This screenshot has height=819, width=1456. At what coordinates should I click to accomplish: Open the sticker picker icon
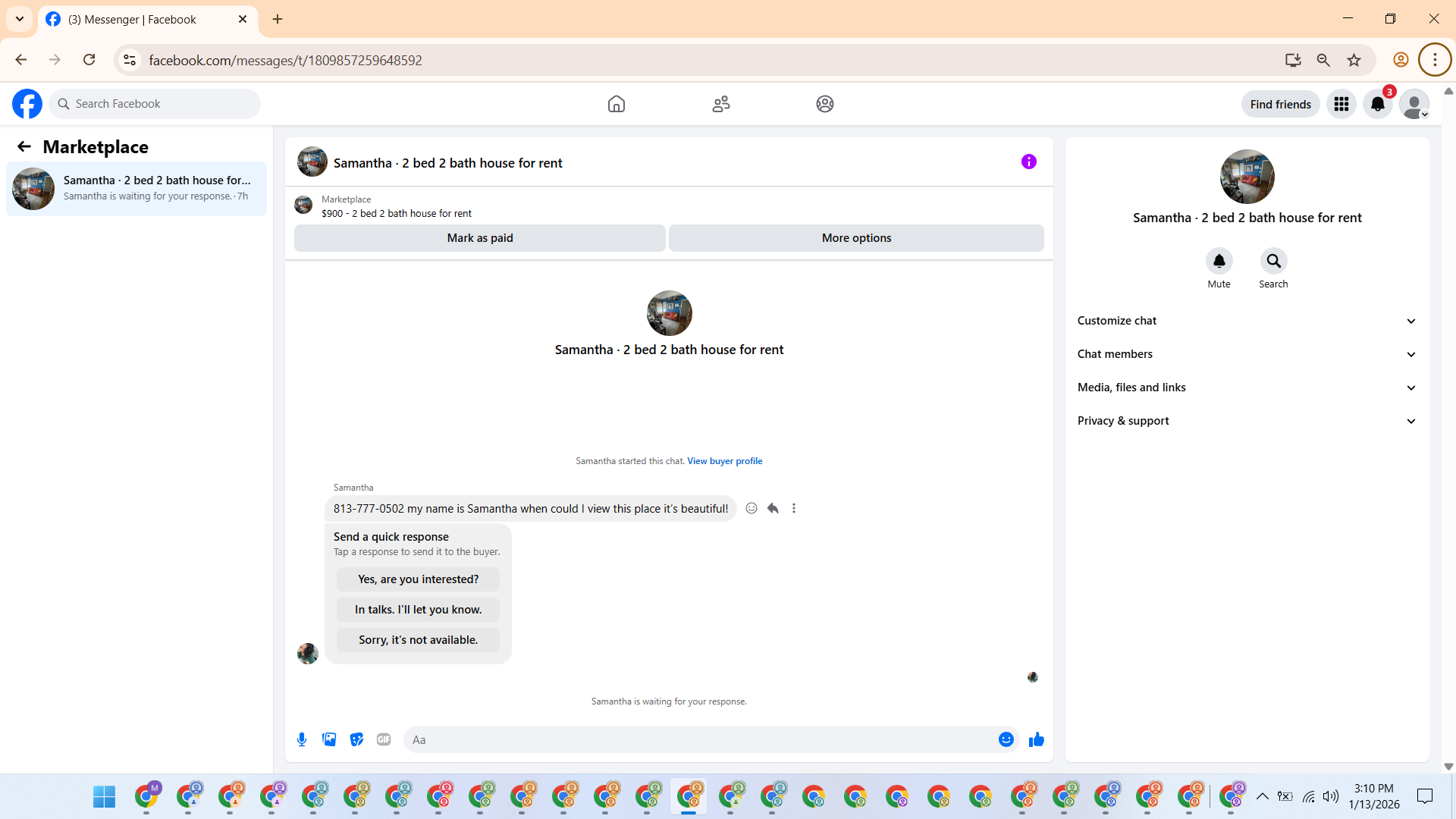(x=356, y=739)
